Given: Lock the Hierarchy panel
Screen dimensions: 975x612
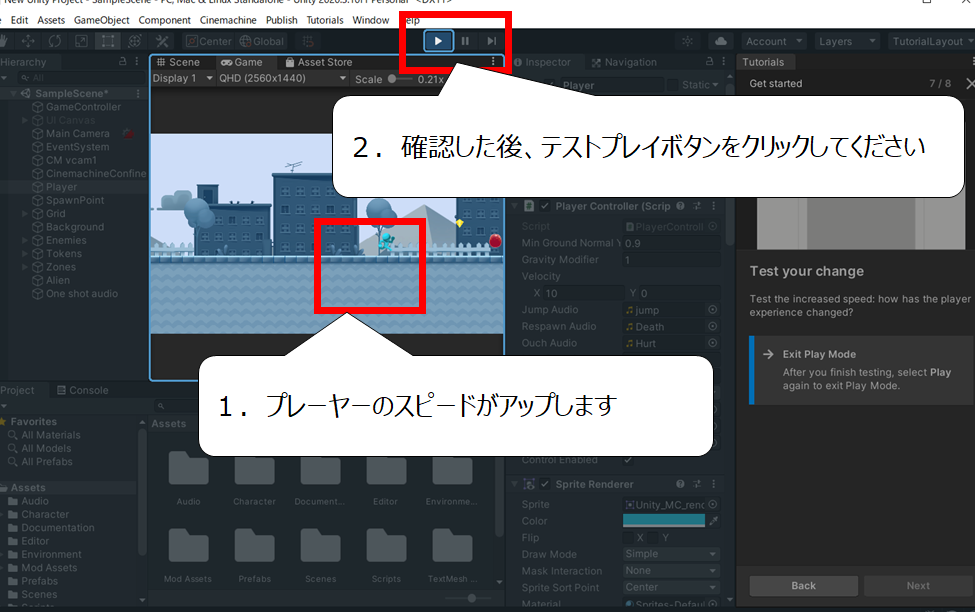Looking at the screenshot, I should pyautogui.click(x=122, y=62).
